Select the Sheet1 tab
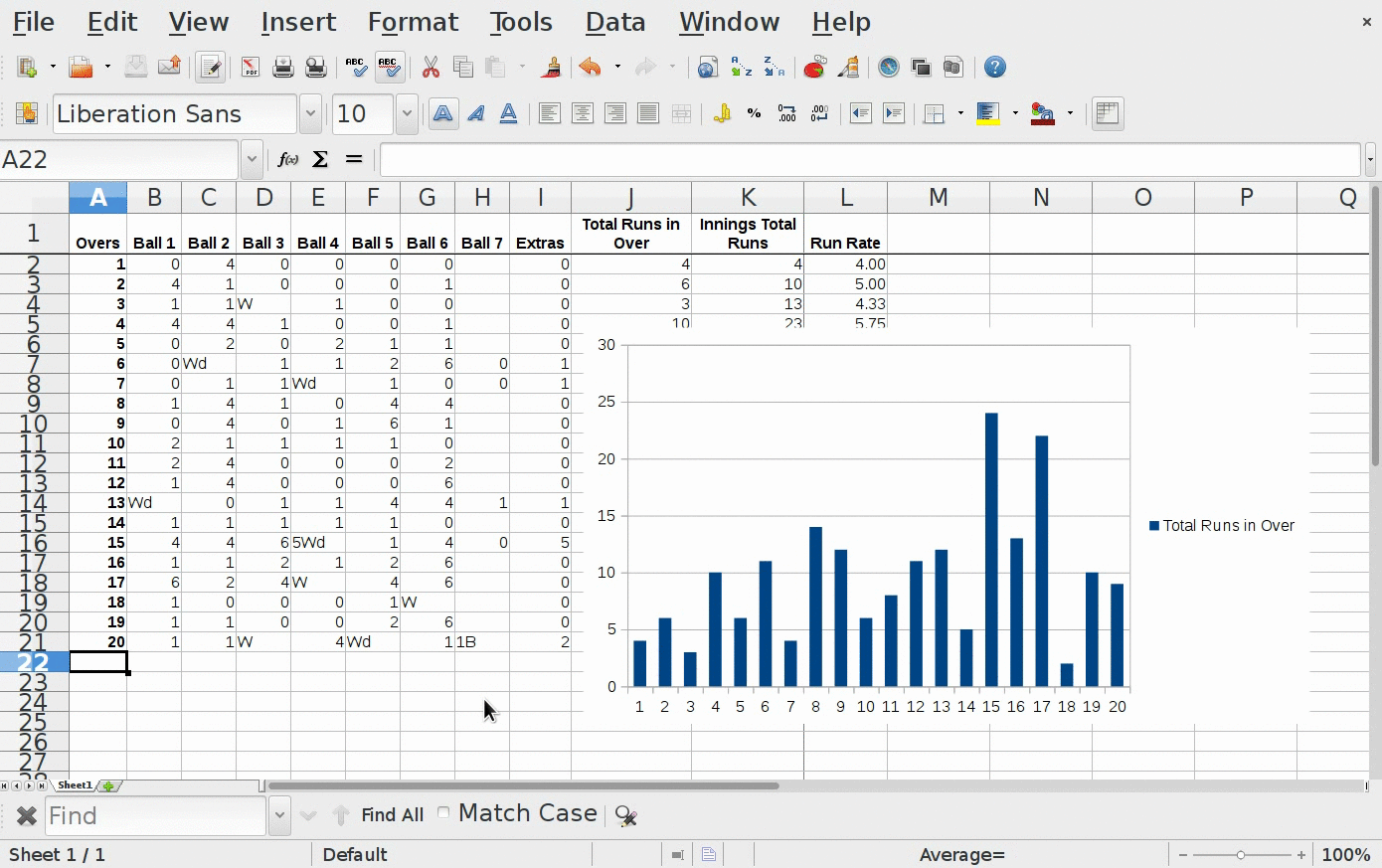Image resolution: width=1382 pixels, height=868 pixels. tap(75, 785)
